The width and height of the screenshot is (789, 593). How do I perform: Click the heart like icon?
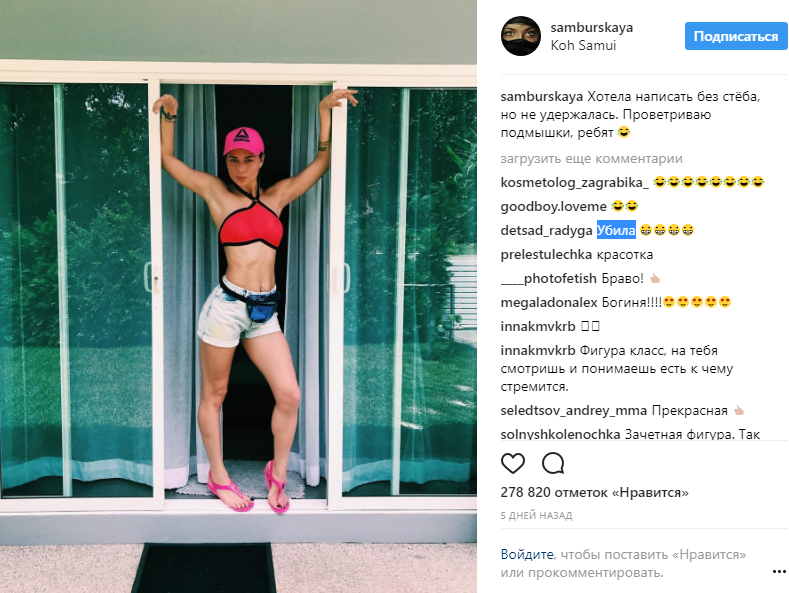(x=513, y=463)
